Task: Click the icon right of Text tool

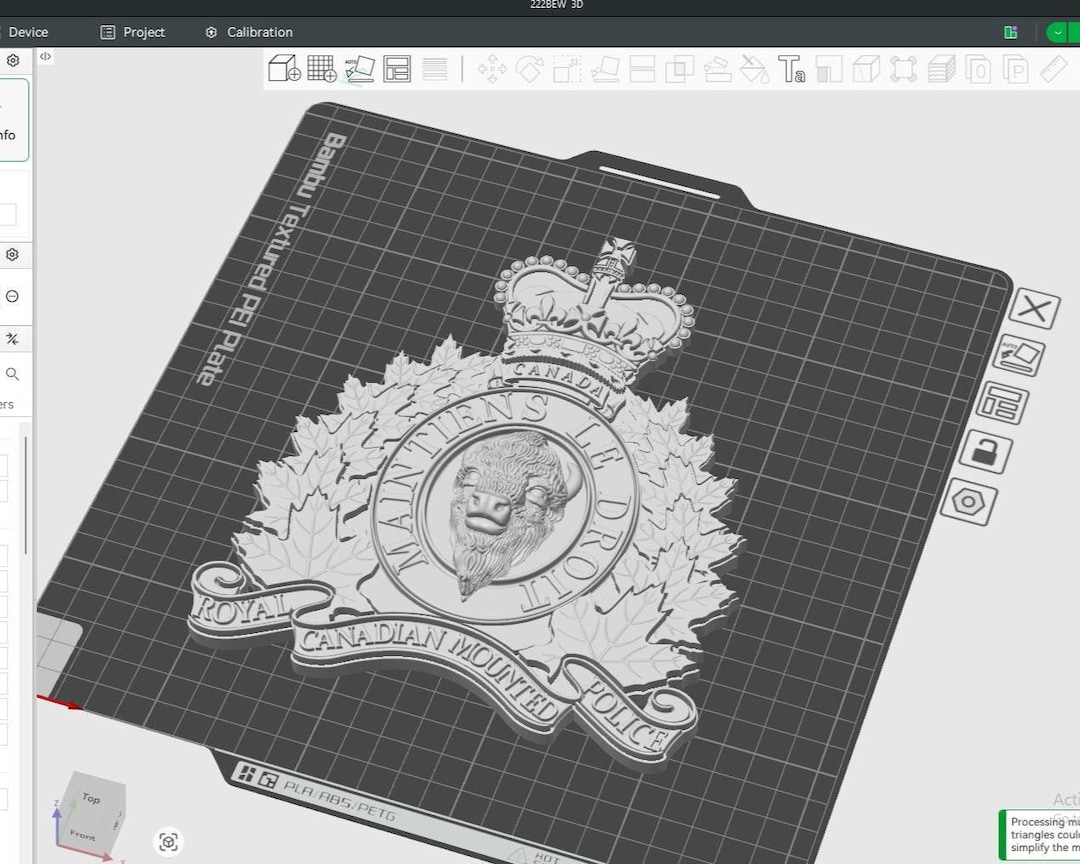Action: tap(829, 70)
